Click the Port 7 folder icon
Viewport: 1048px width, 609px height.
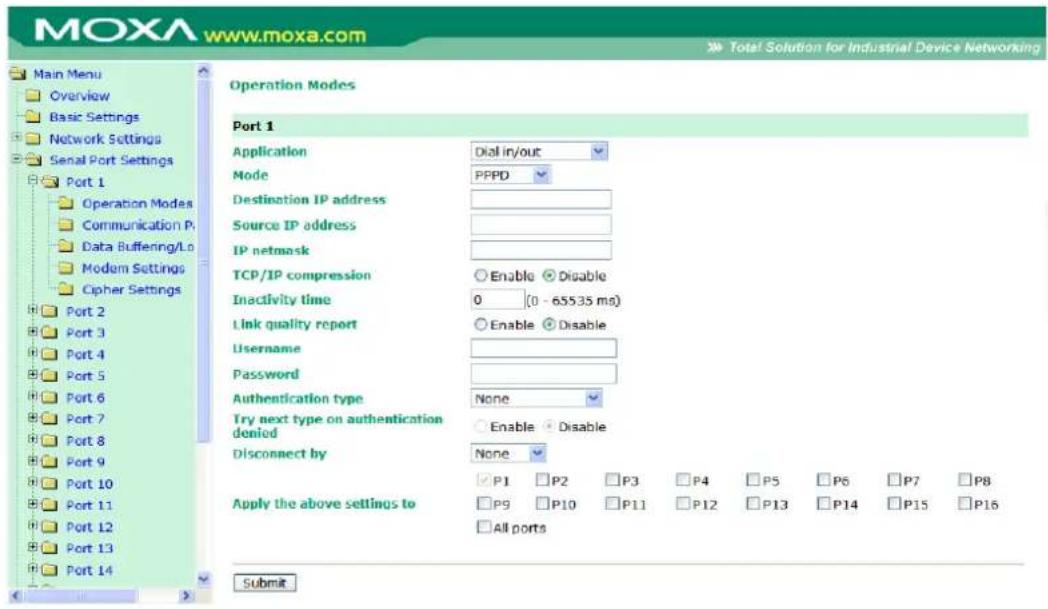point(50,419)
